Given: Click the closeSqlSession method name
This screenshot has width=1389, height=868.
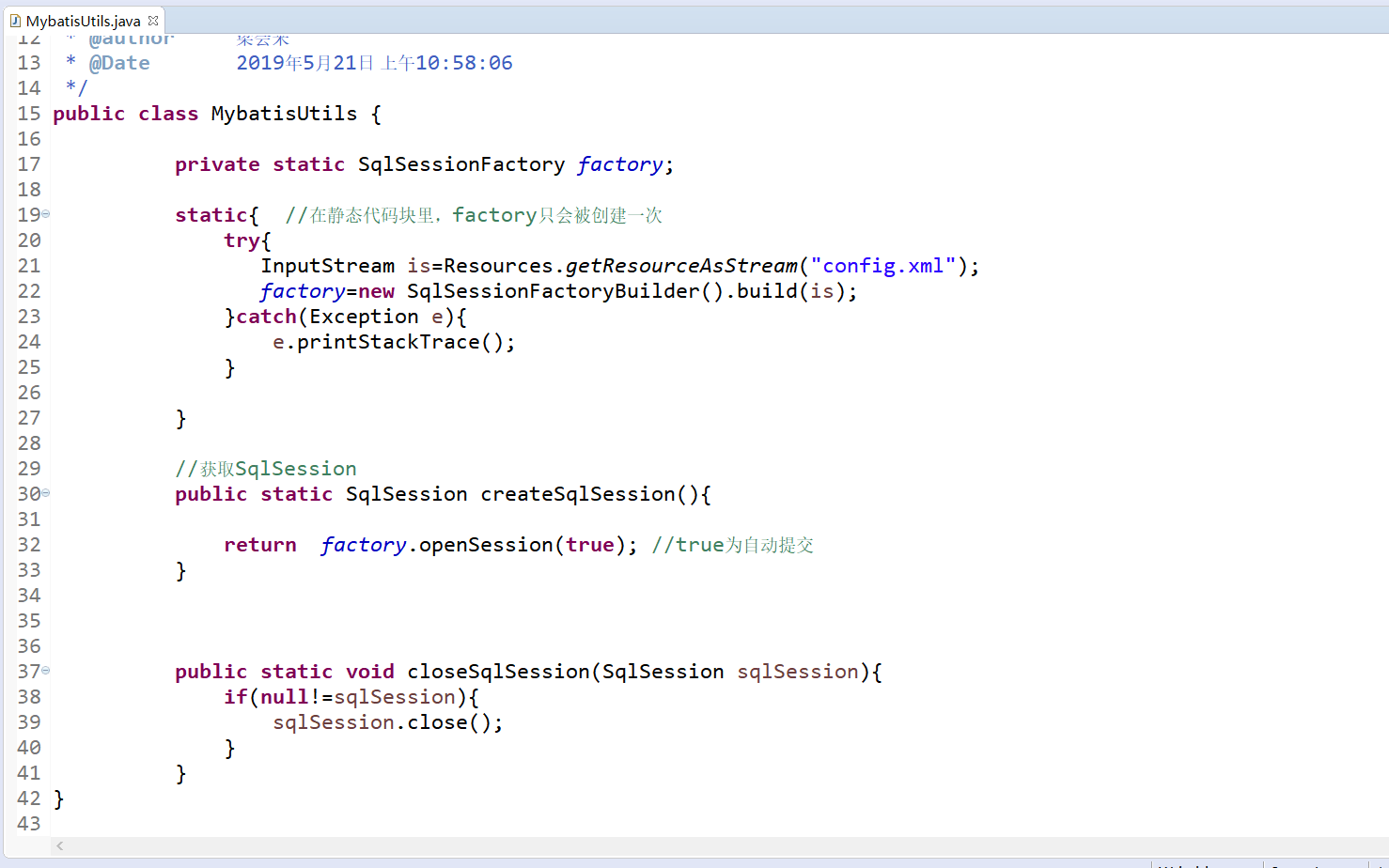Looking at the screenshot, I should click(498, 672).
